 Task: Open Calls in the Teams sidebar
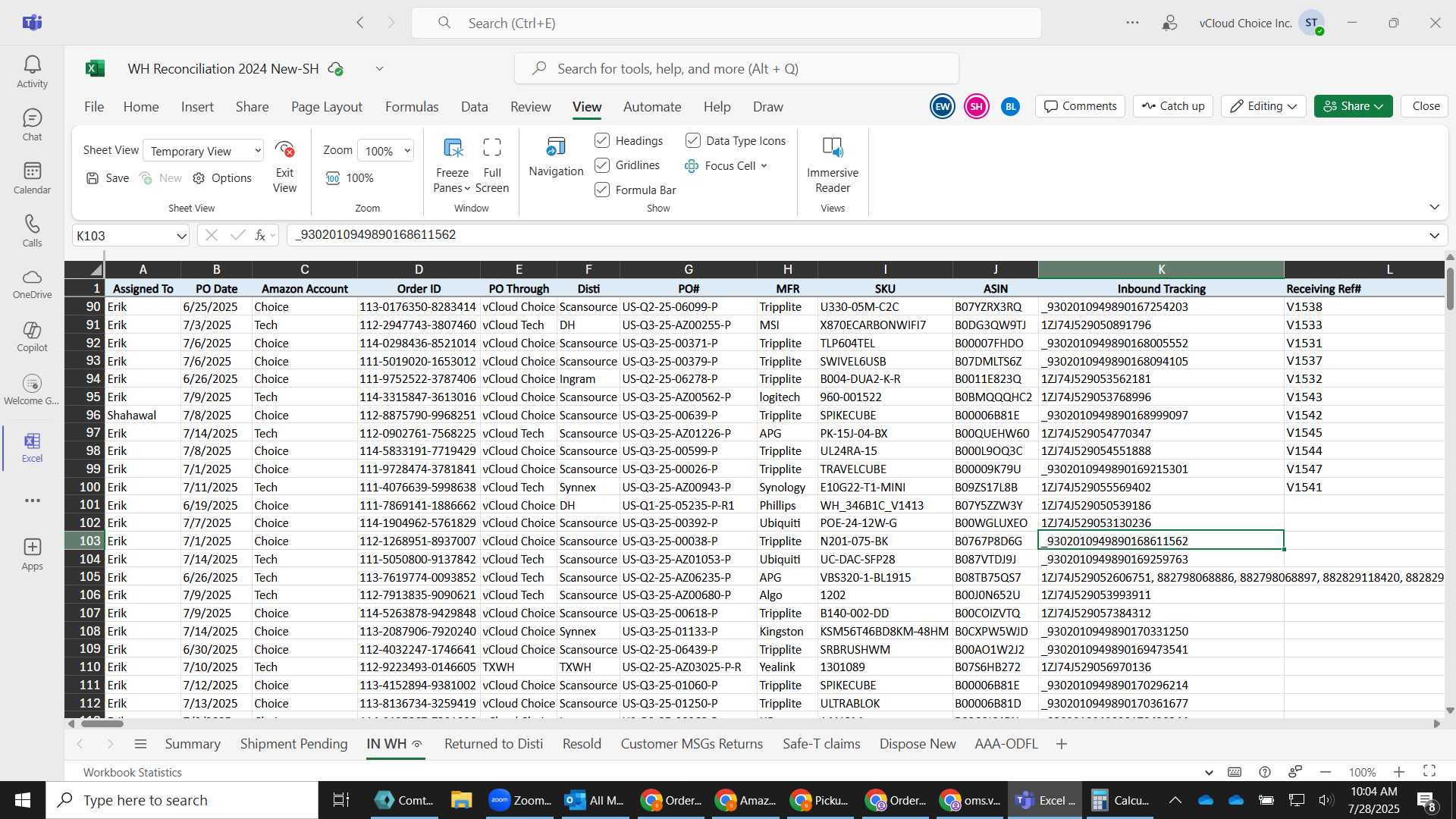tap(32, 231)
